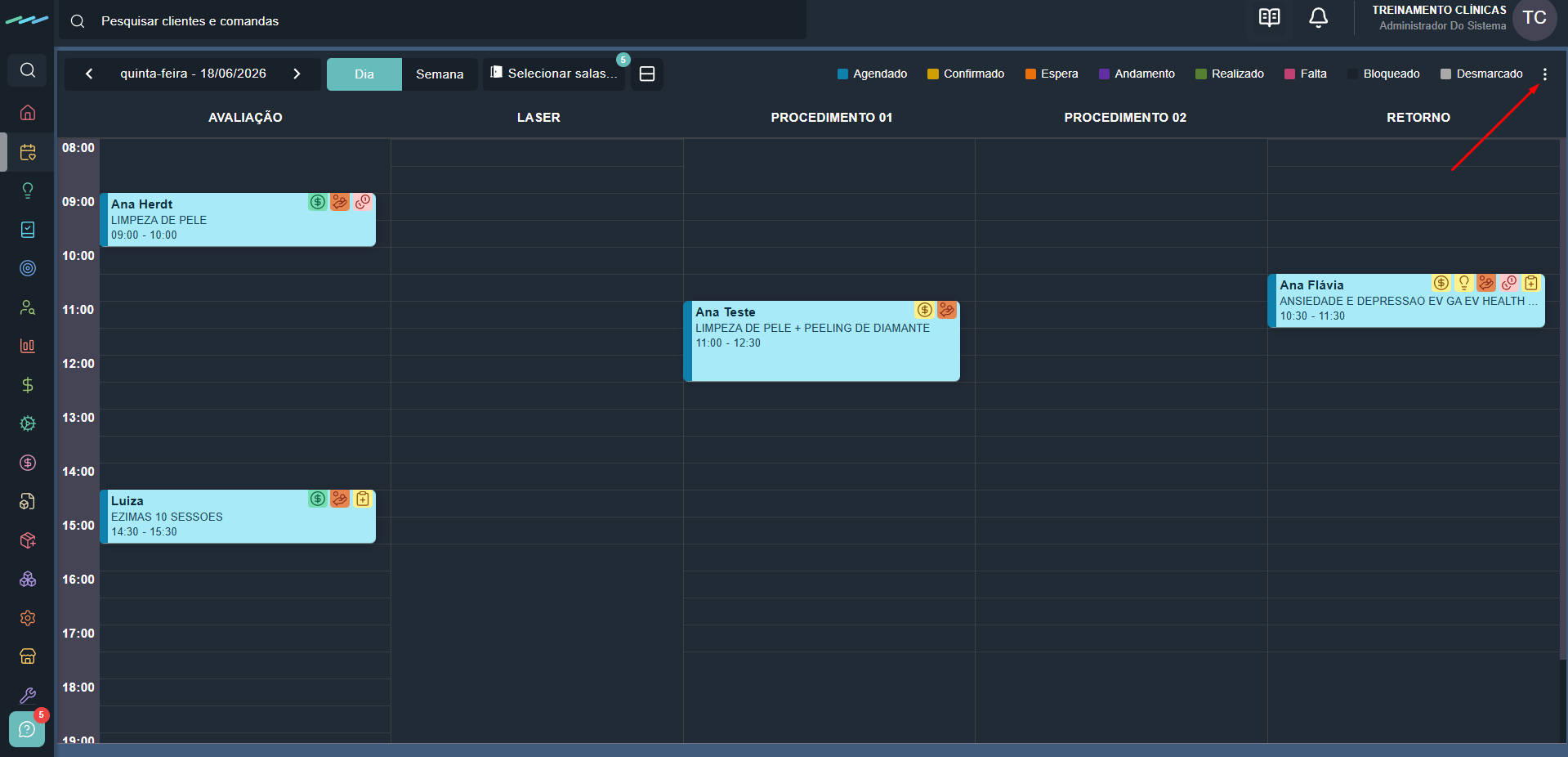1568x757 pixels.
Task: Click the Agendado blue legend swatch
Action: 842,74
